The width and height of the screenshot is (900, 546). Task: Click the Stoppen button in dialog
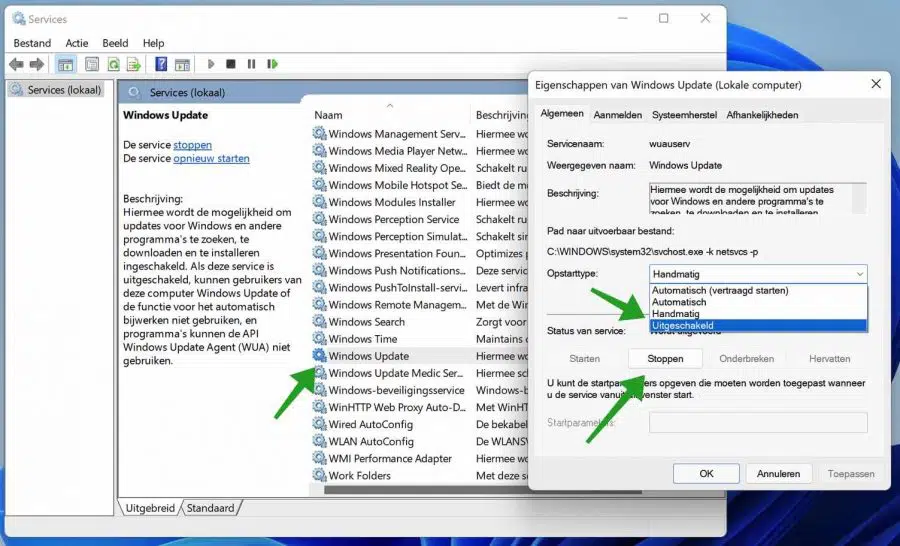[665, 359]
